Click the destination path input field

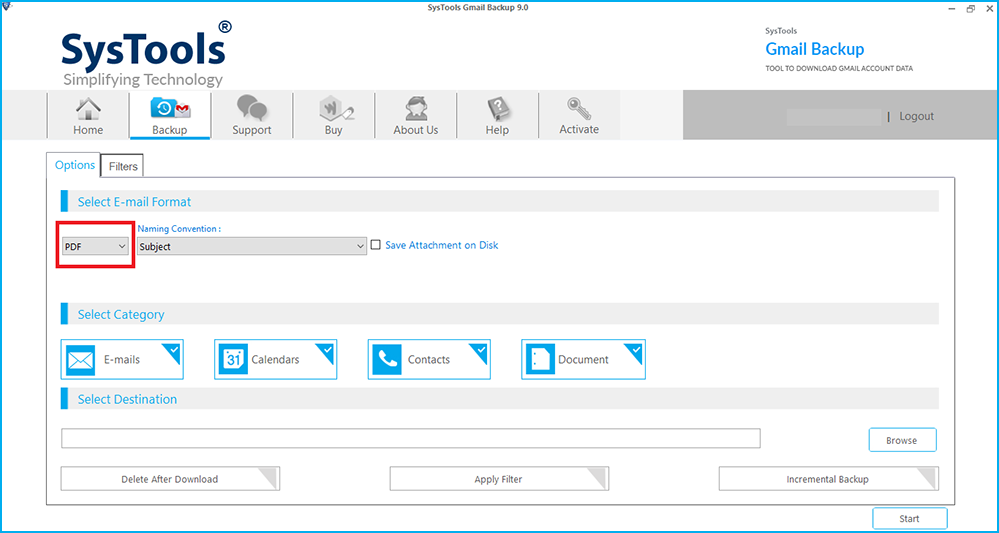pos(411,438)
